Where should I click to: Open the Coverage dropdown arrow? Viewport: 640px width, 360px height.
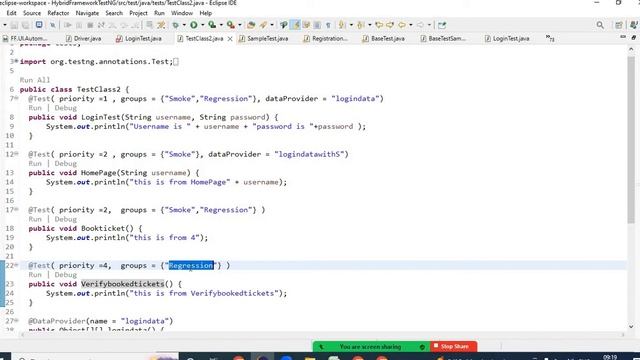tap(221, 25)
